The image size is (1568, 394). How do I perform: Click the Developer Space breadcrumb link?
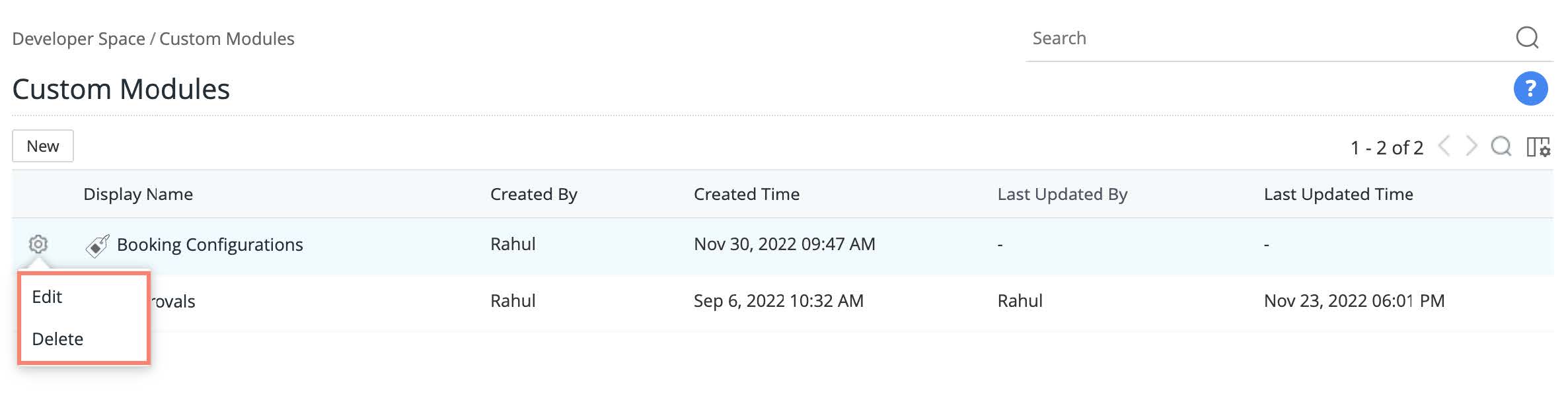(x=79, y=39)
